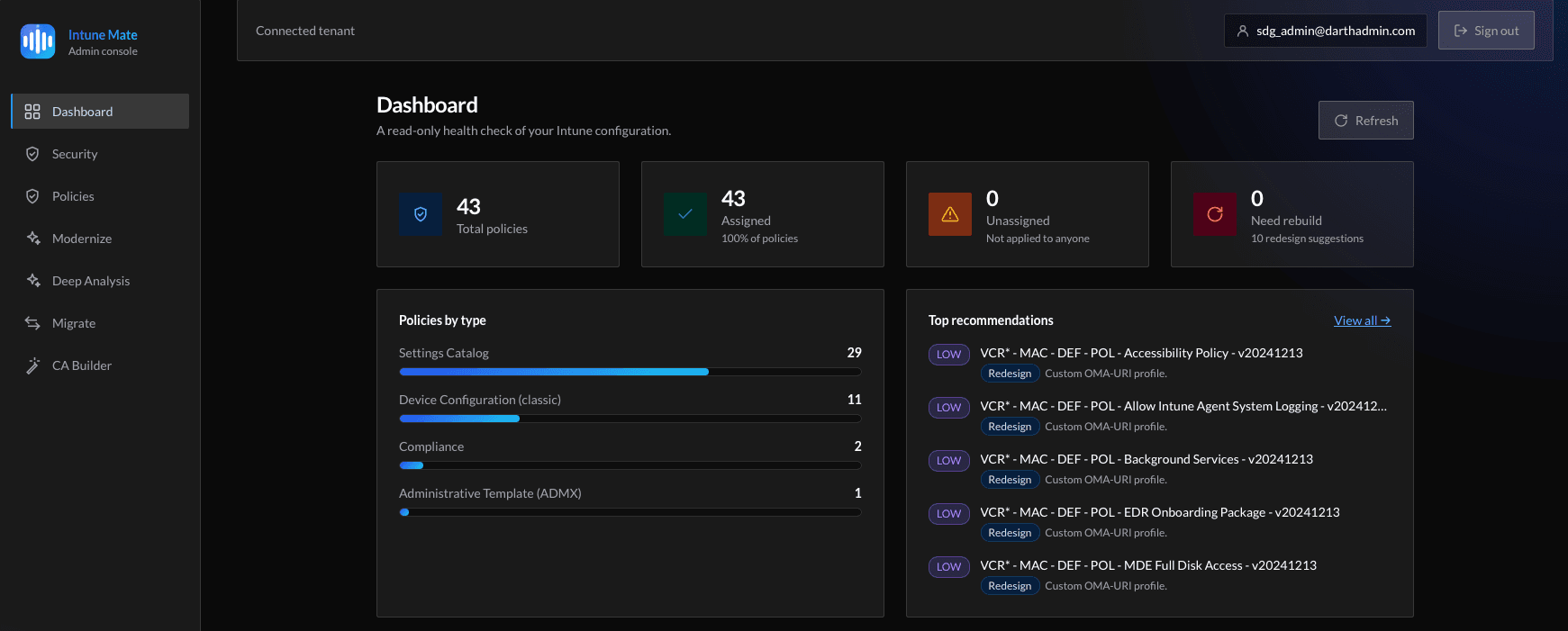Click the Dashboard grid icon in sidebar
Screen dimensions: 1568x631
pyautogui.click(x=32, y=112)
